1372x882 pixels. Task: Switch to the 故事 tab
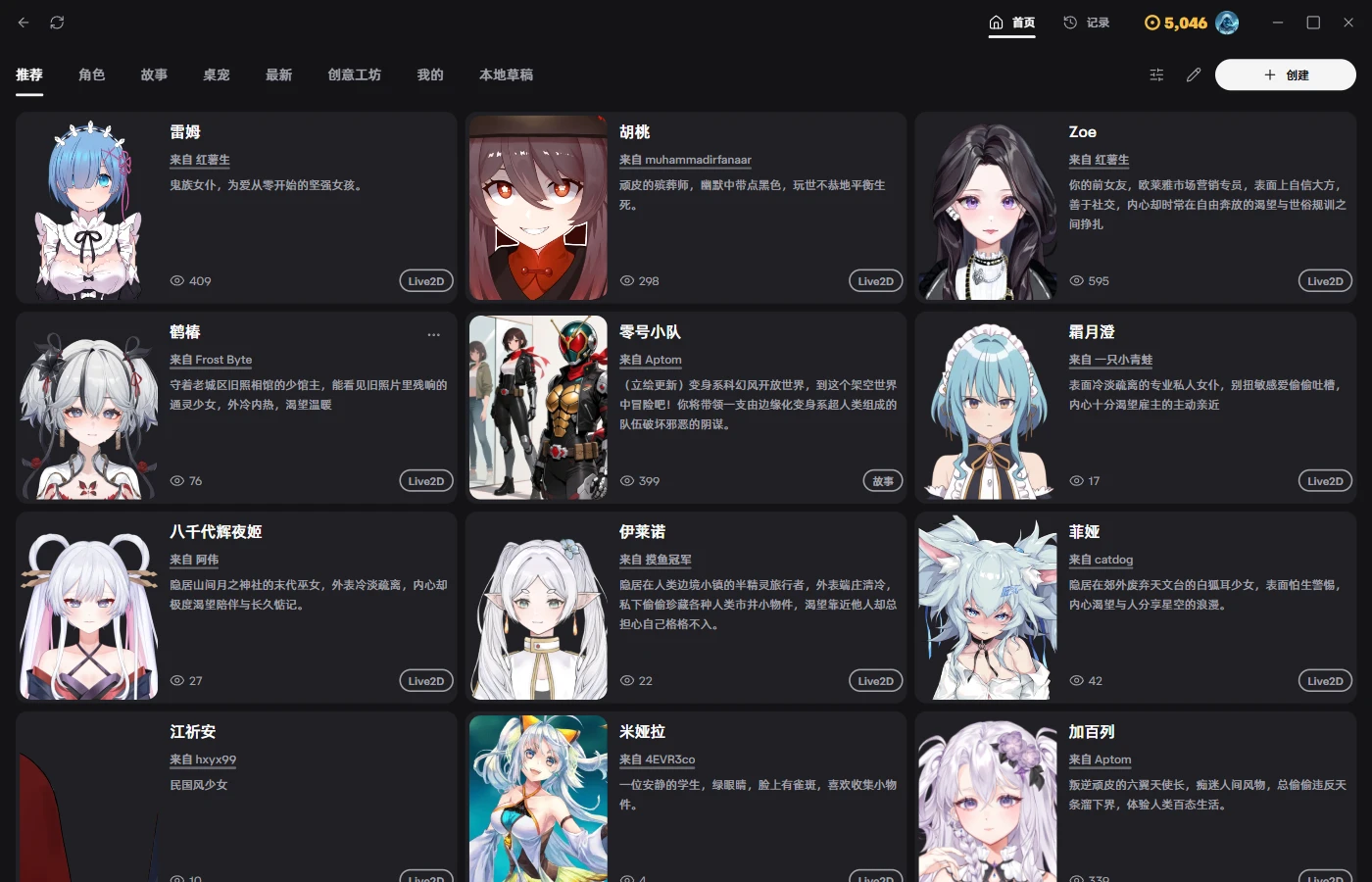tap(154, 74)
